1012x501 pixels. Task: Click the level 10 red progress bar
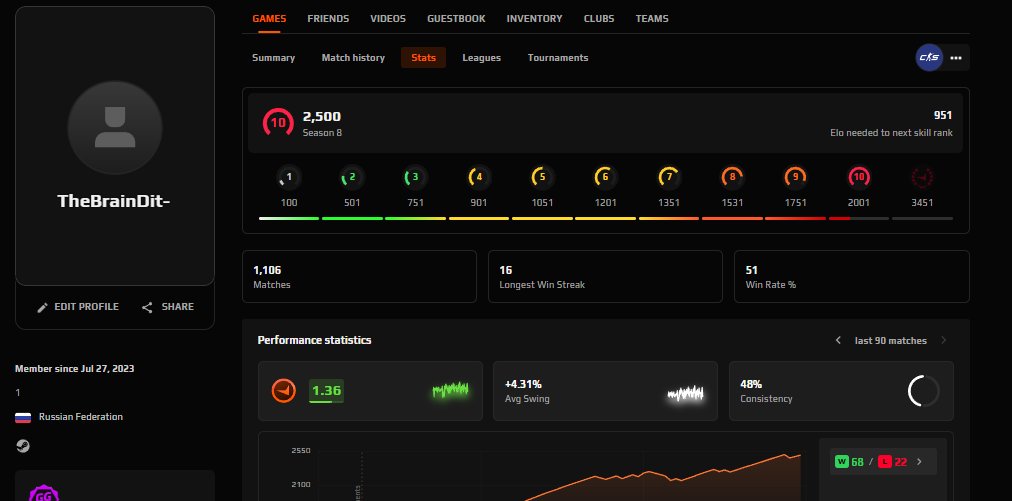click(x=858, y=218)
